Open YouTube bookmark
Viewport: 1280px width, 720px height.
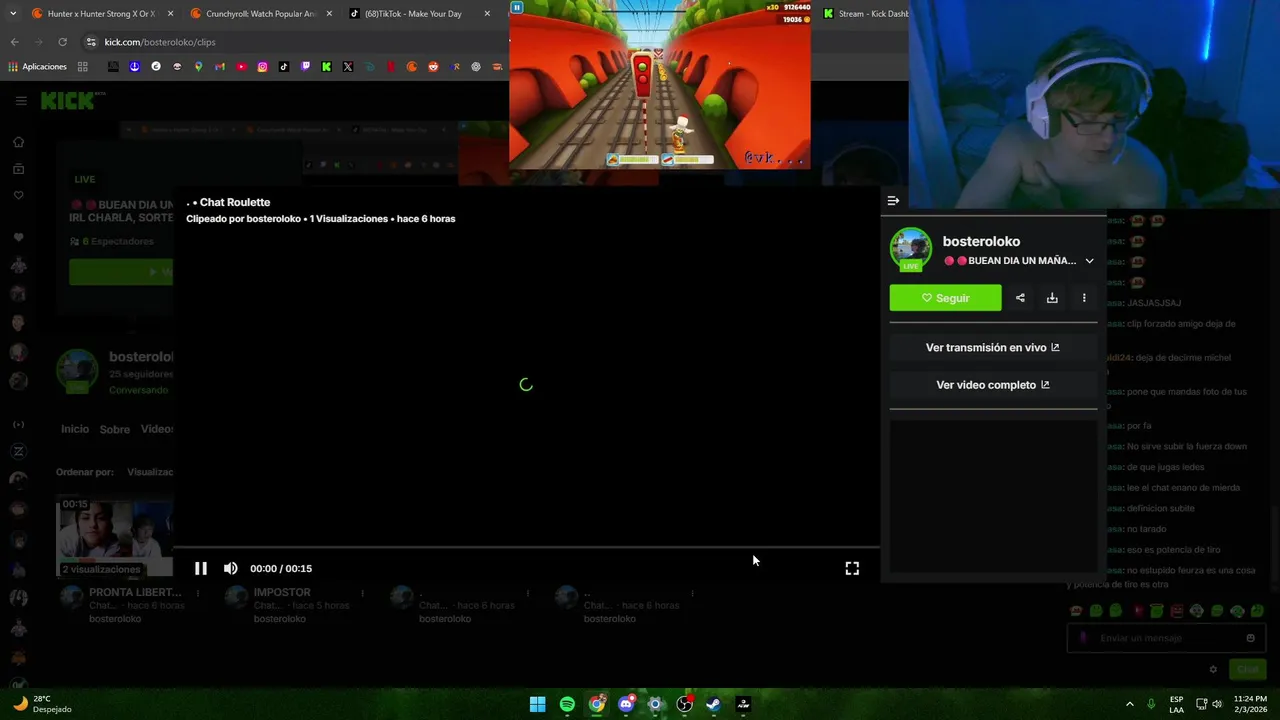[241, 67]
